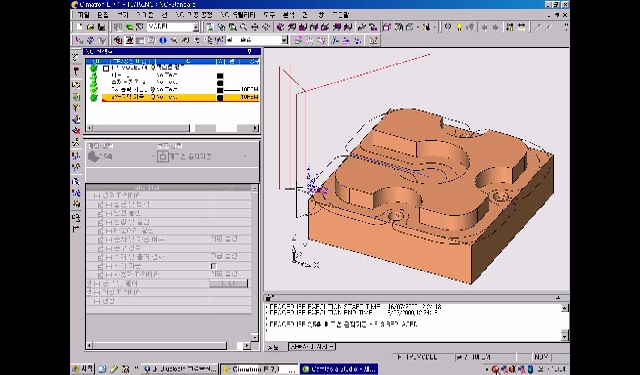Viewport: 640px width, 375px height.
Task: Click the first purple shading icon after the rotate tool
Action: pyautogui.click(x=280, y=27)
